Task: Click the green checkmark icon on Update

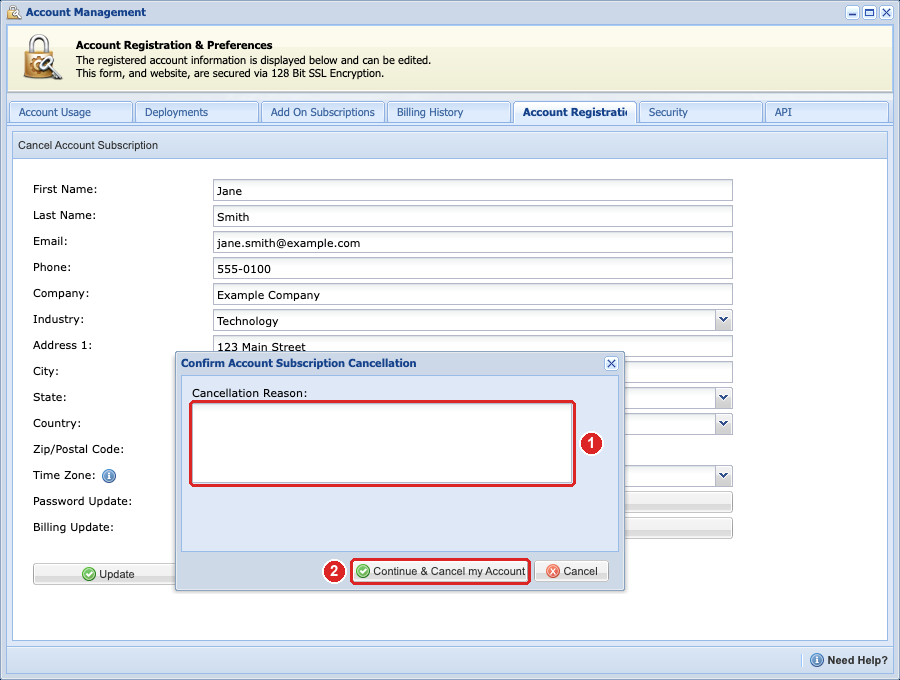Action: pyautogui.click(x=89, y=574)
